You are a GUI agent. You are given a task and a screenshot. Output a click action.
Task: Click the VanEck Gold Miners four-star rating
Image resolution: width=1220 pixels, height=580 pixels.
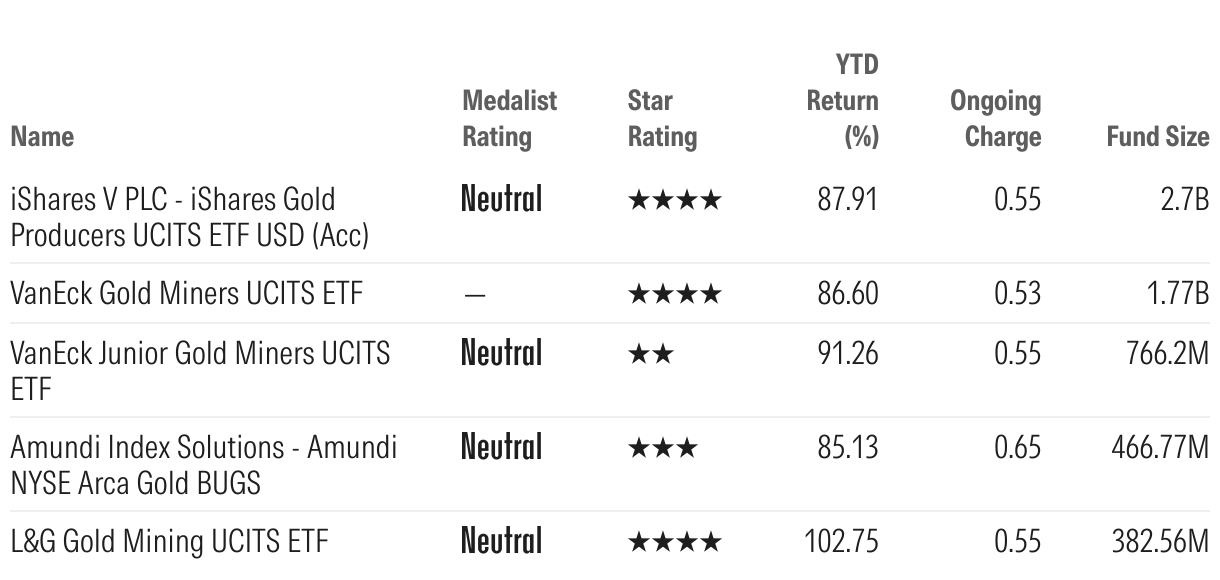pos(673,293)
